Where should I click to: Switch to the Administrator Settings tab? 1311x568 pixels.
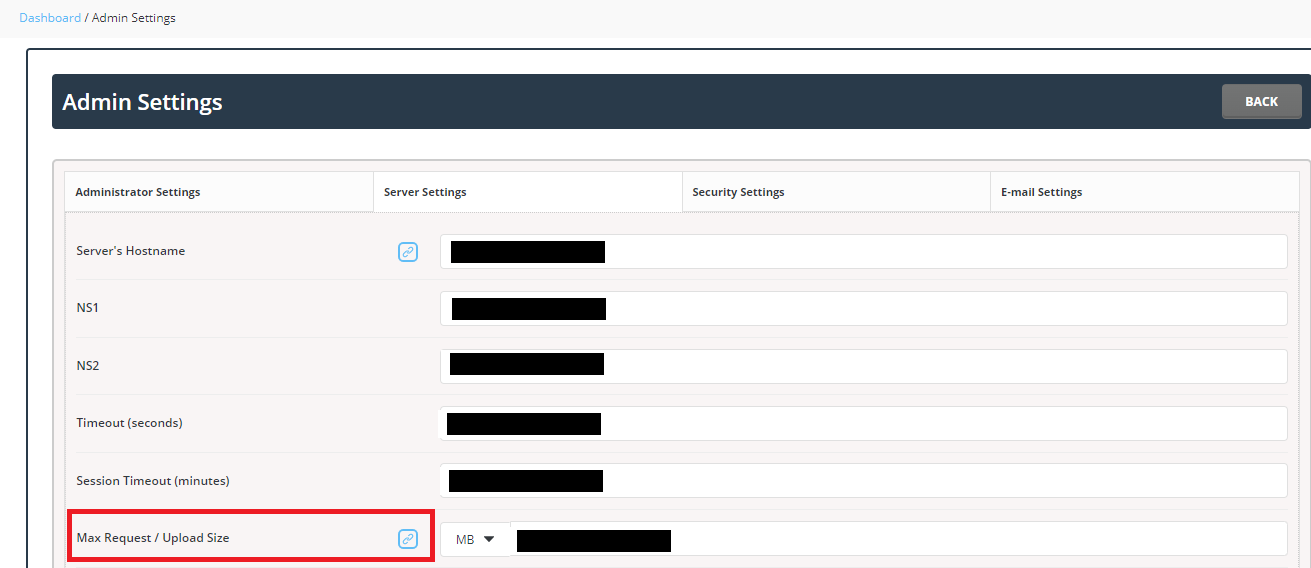click(138, 192)
